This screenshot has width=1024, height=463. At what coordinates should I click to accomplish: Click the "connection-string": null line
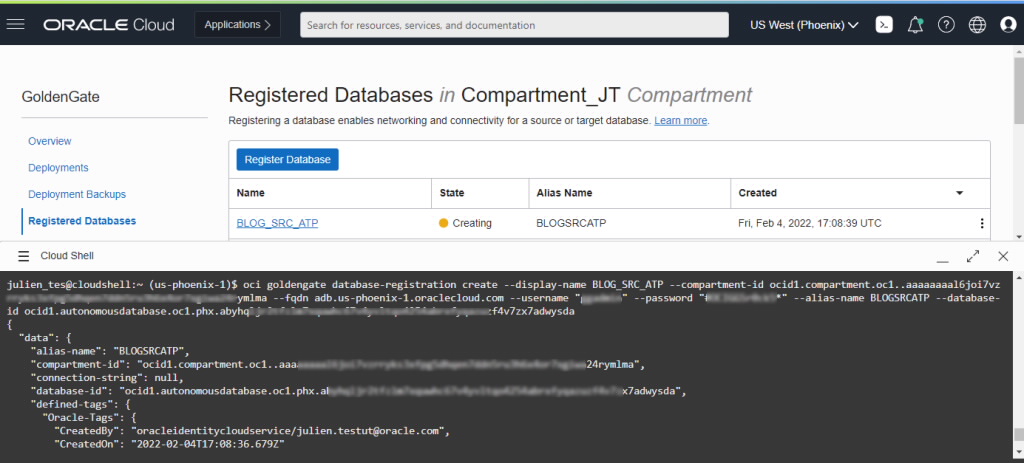[108, 378]
